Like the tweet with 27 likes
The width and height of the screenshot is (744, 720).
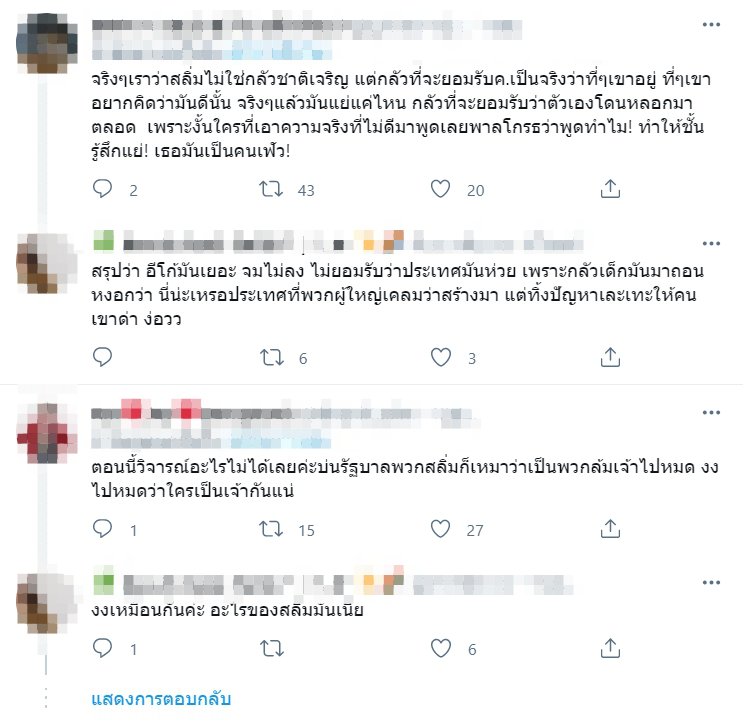point(440,529)
